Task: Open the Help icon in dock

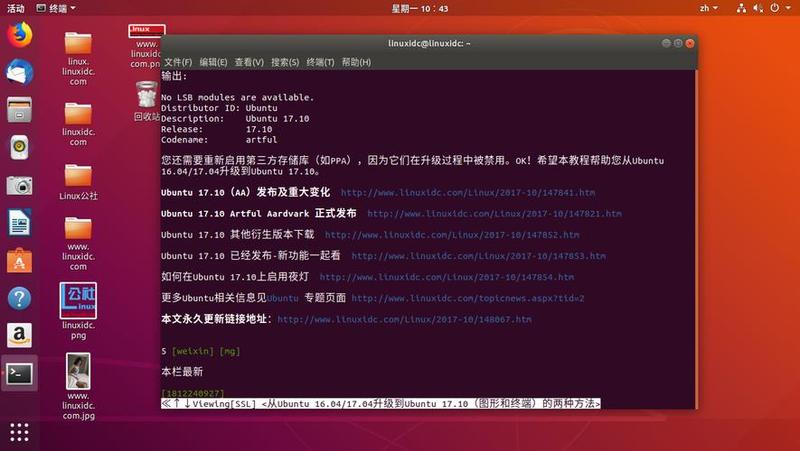Action: (x=19, y=298)
